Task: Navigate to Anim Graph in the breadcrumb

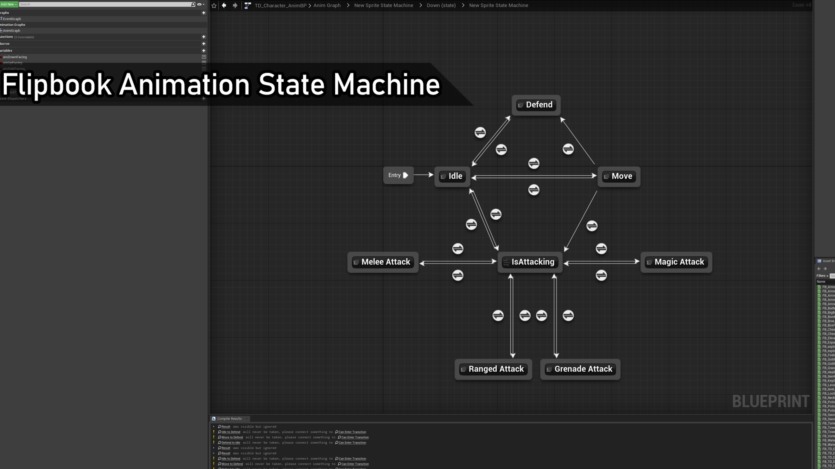Action: (327, 5)
